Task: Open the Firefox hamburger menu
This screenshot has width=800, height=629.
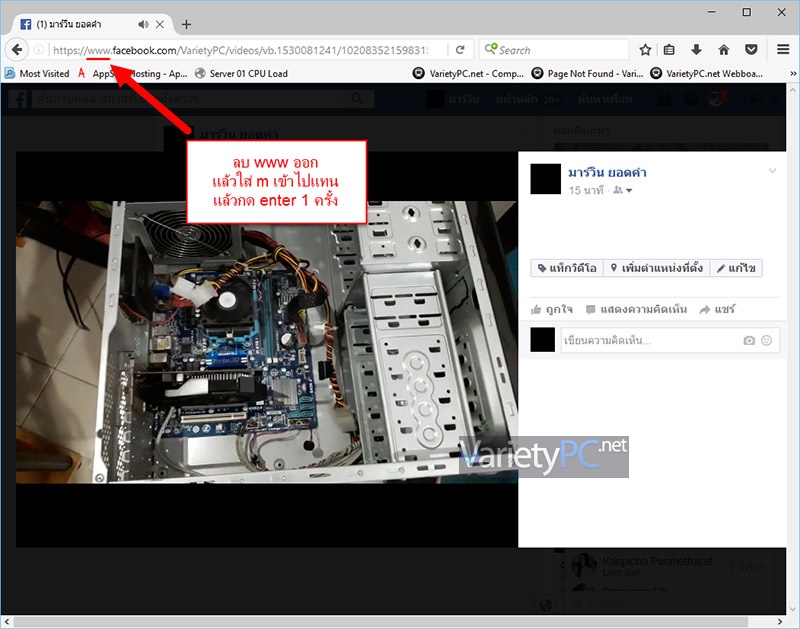Action: (x=783, y=49)
